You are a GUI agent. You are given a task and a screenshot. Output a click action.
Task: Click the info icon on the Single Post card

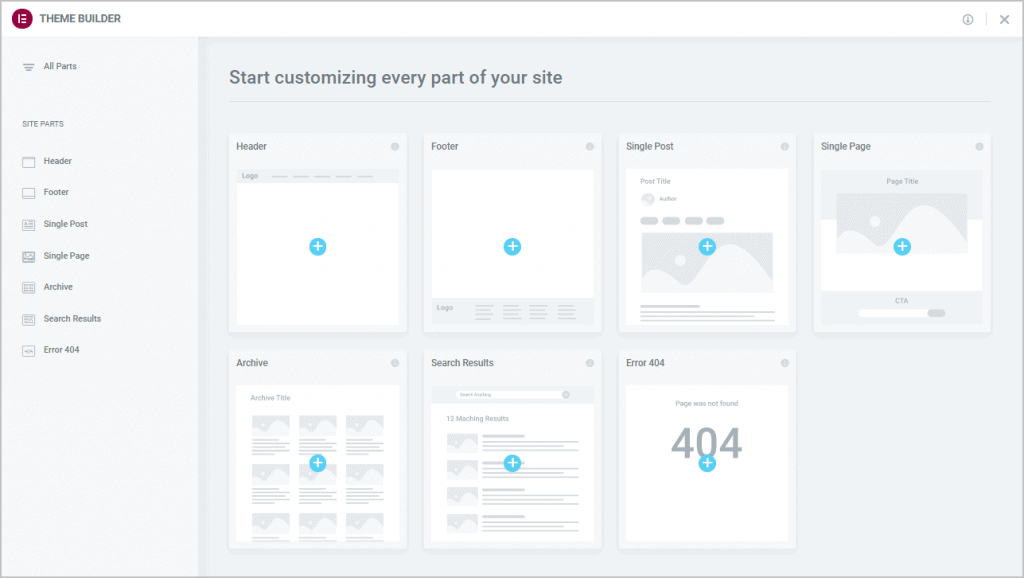(786, 146)
